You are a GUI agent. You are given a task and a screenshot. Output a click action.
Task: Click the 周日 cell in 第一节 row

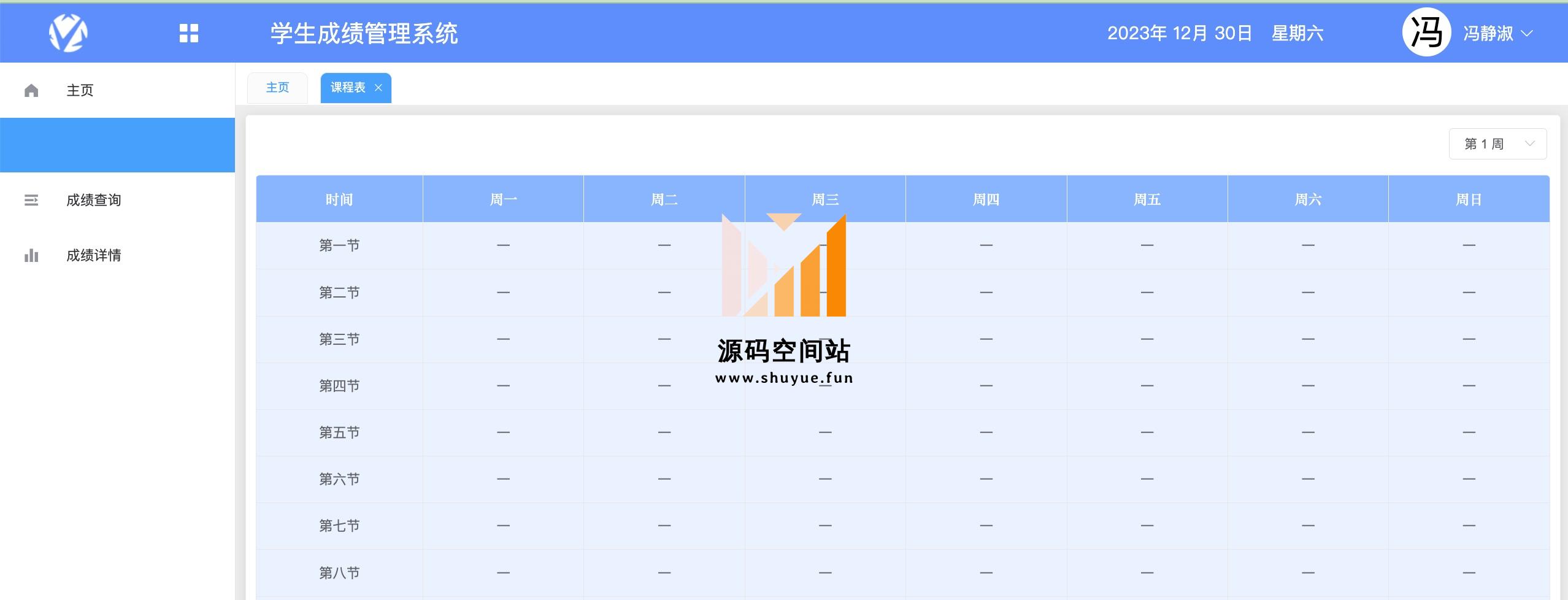pos(1469,245)
